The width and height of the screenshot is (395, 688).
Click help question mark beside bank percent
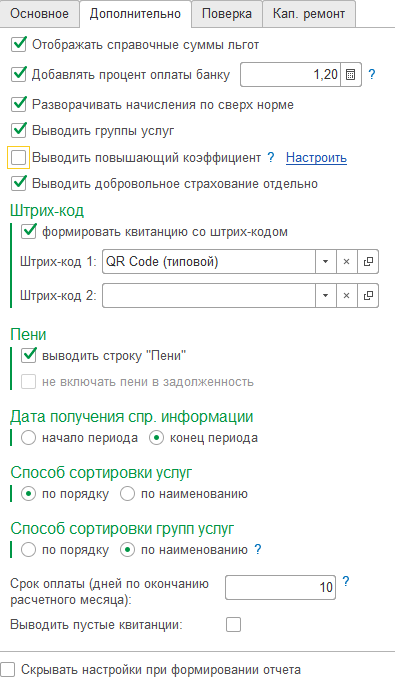[x=372, y=74]
